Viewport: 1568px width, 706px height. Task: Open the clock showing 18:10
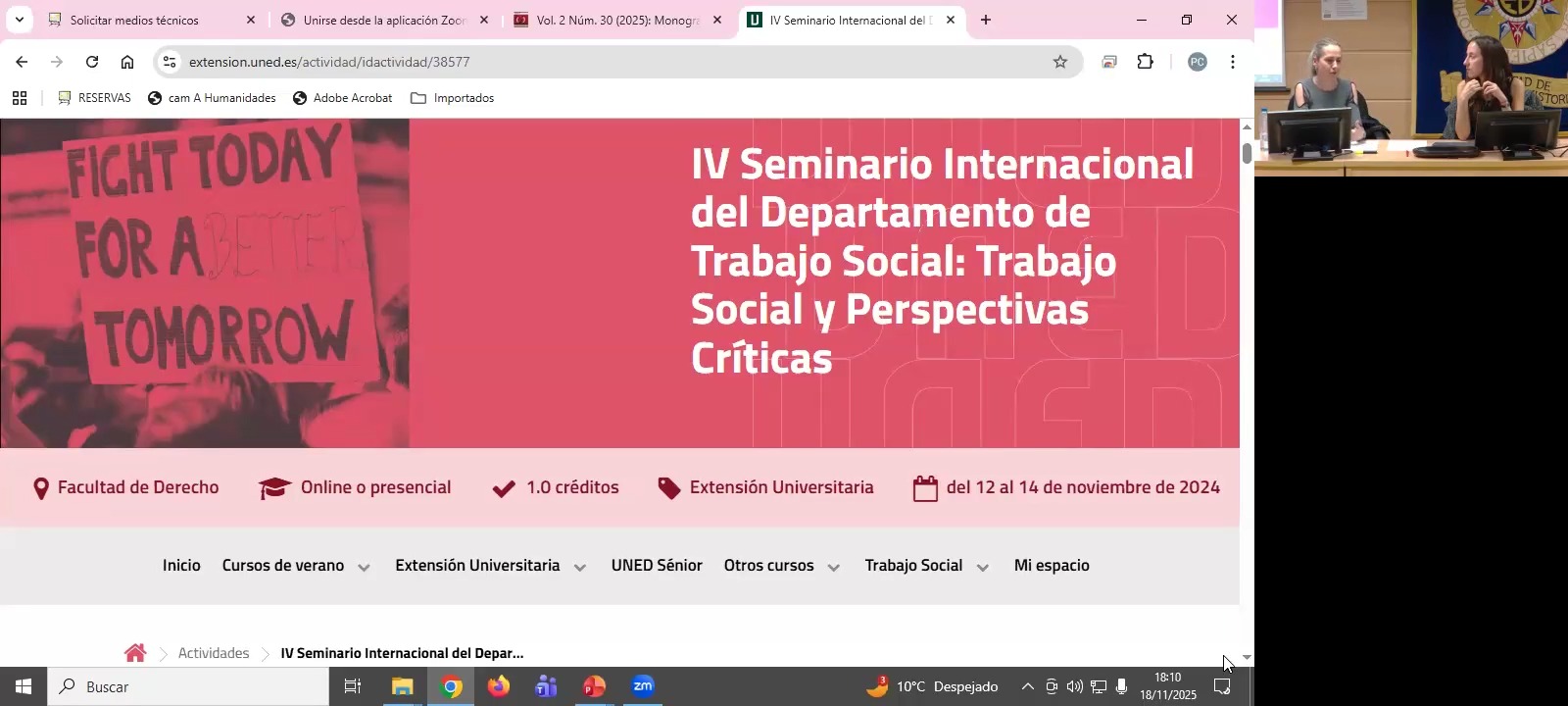coord(1168,686)
